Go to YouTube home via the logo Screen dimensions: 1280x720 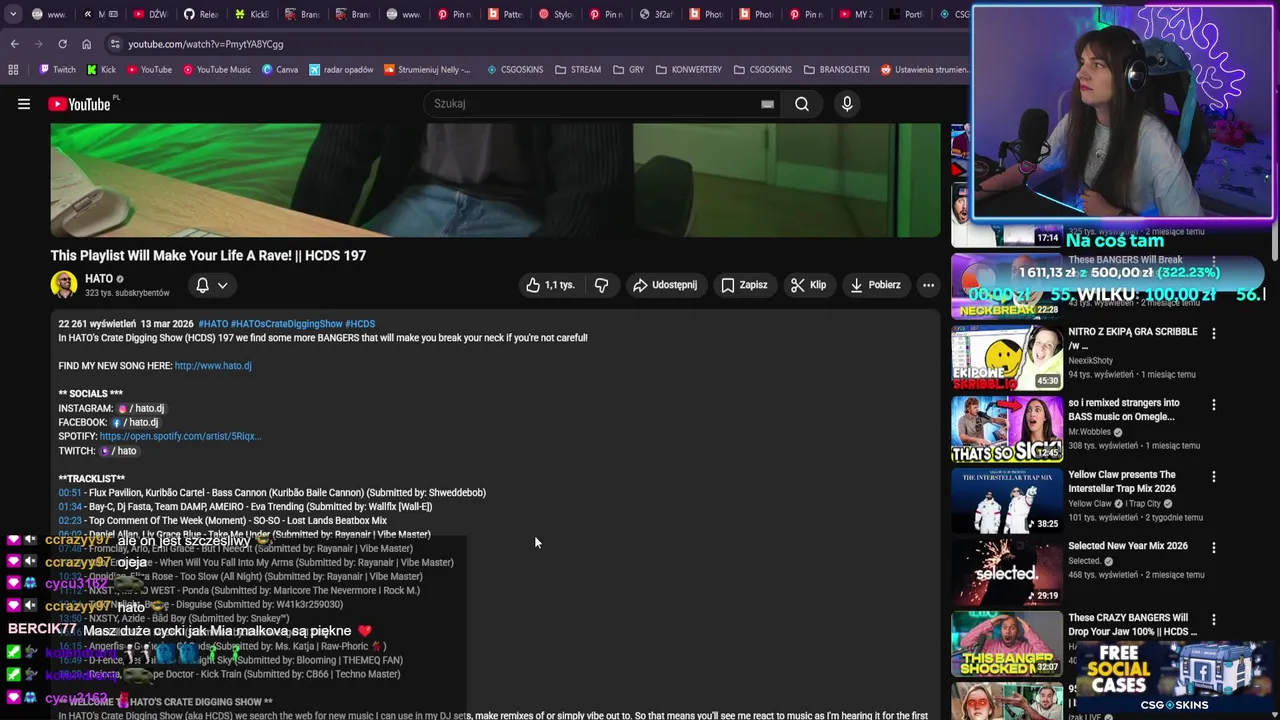(x=79, y=104)
